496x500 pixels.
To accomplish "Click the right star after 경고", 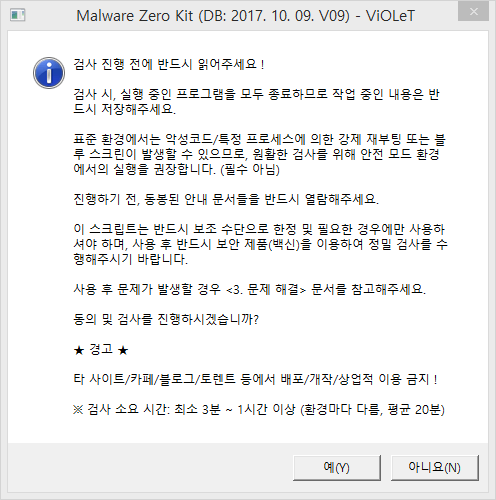I will tap(123, 350).
